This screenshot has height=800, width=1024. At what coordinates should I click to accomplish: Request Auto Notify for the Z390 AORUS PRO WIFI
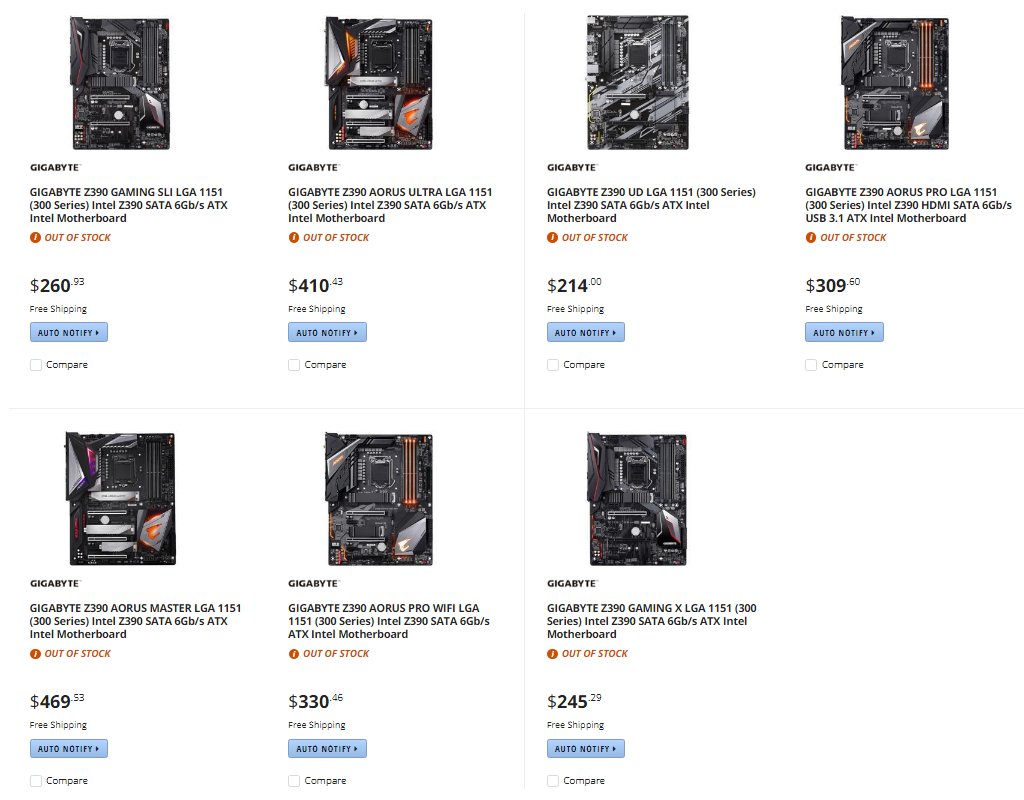click(327, 748)
